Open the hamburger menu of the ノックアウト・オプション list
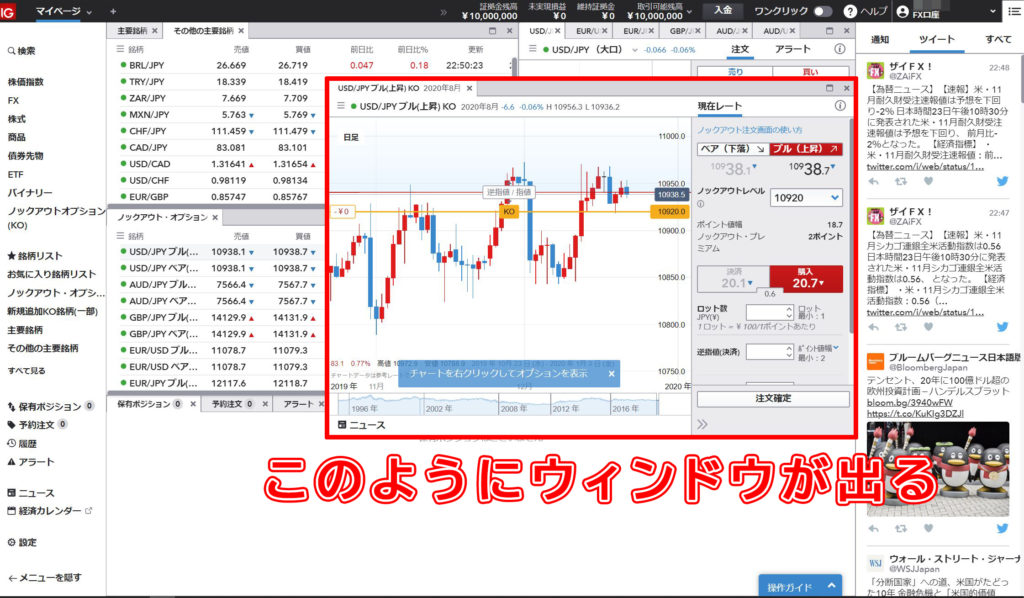 tap(120, 236)
